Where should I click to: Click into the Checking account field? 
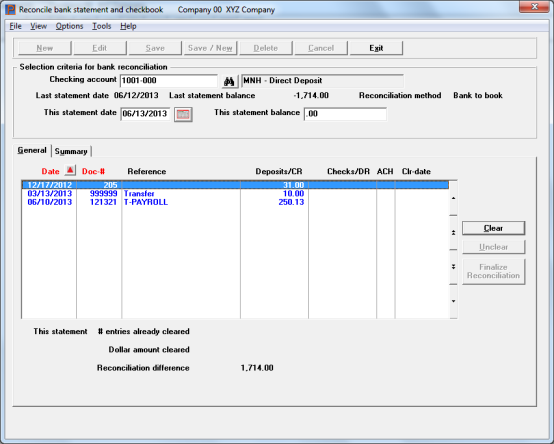tap(169, 81)
